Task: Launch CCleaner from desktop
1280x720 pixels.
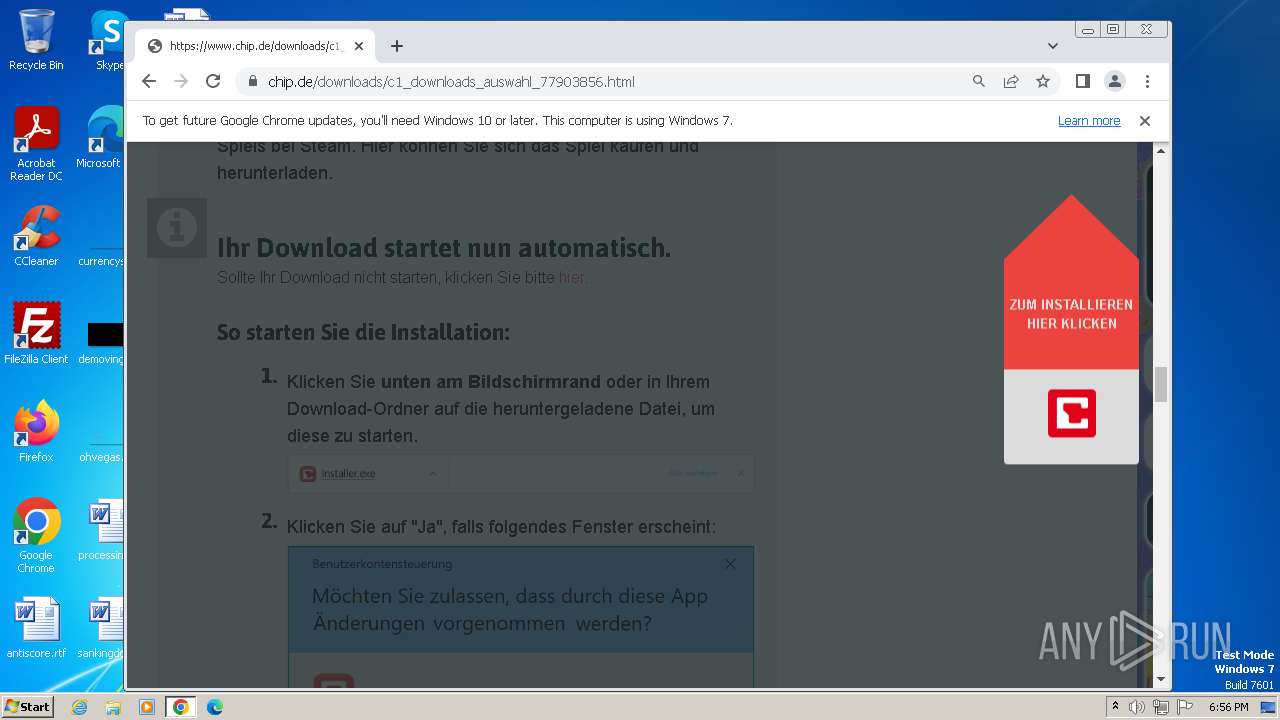Action: (36, 236)
